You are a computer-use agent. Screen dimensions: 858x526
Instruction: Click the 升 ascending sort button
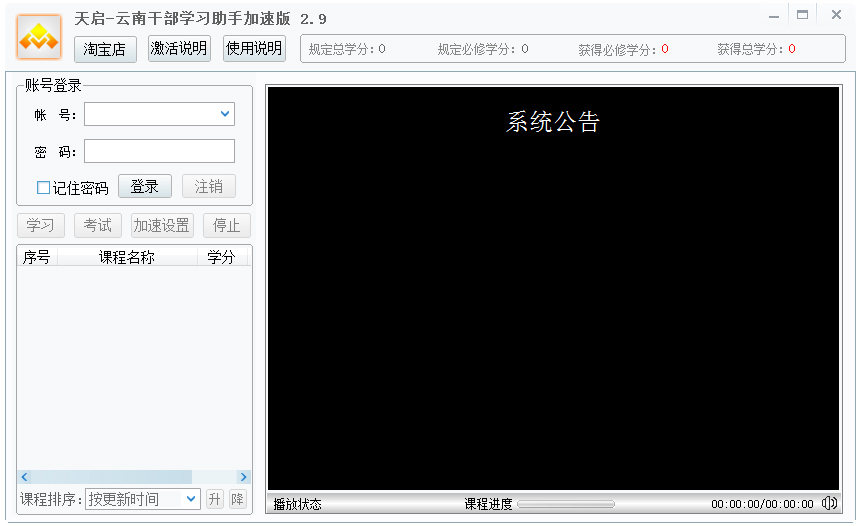(x=215, y=499)
